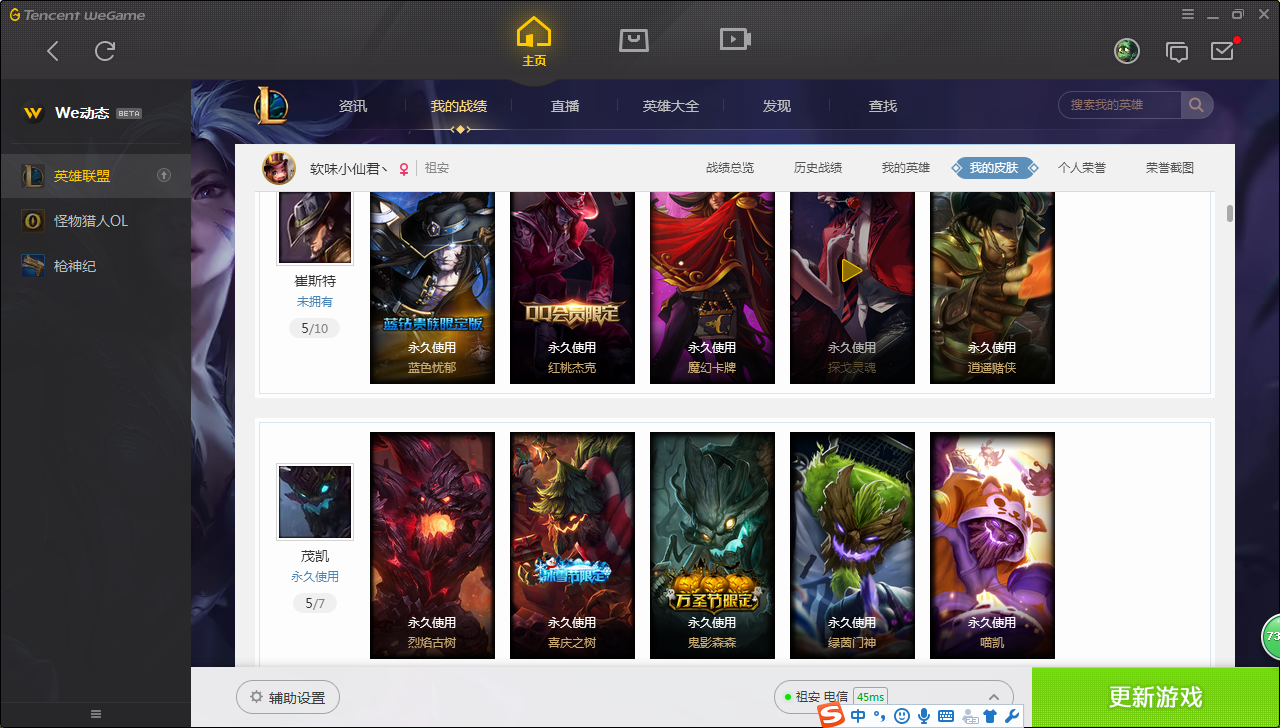Open the 蓝色忧郁 skin card

coord(432,288)
